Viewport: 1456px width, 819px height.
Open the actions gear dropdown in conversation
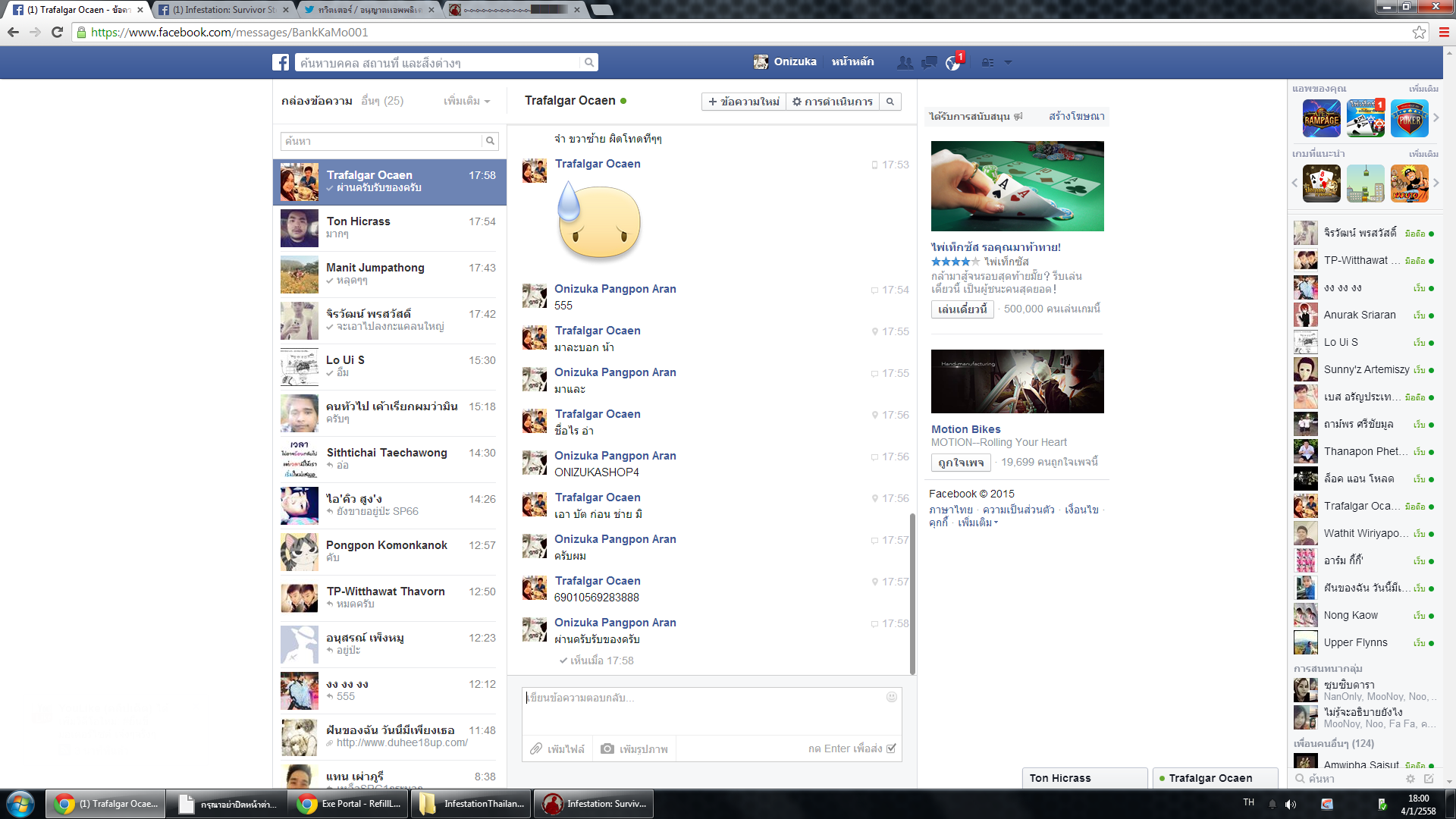coord(832,102)
